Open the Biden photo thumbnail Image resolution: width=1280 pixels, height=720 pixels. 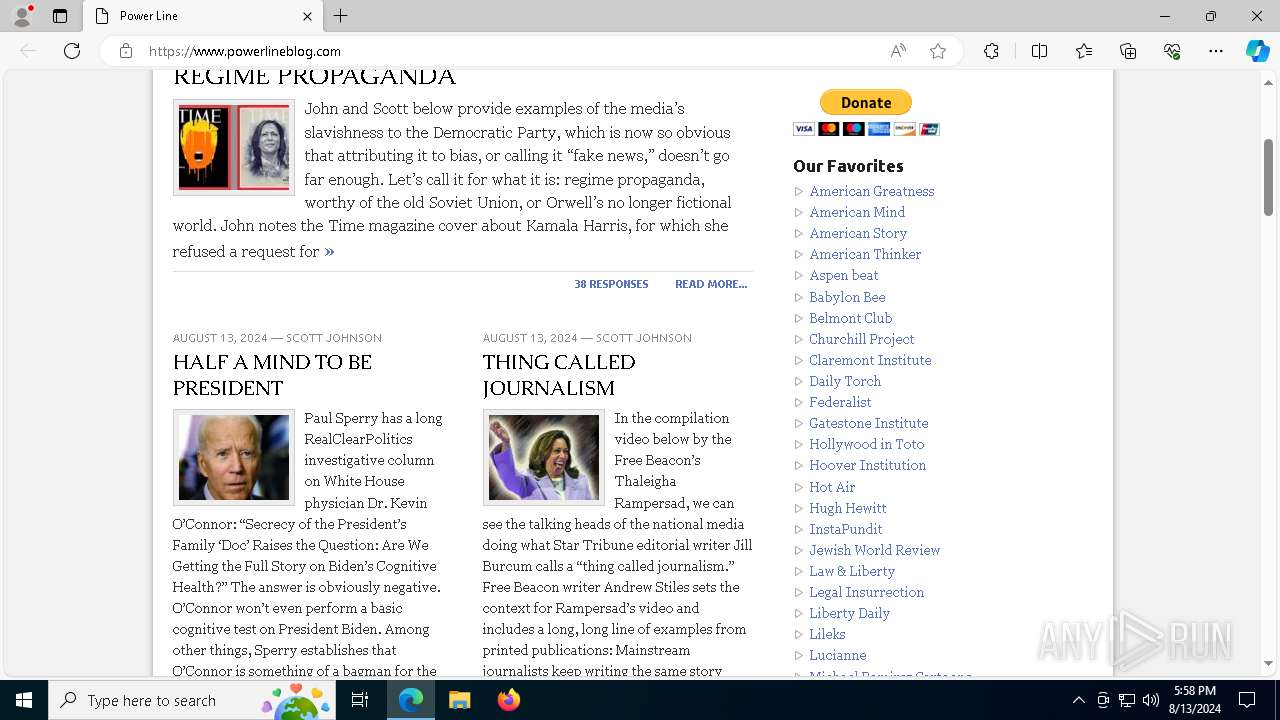click(234, 457)
